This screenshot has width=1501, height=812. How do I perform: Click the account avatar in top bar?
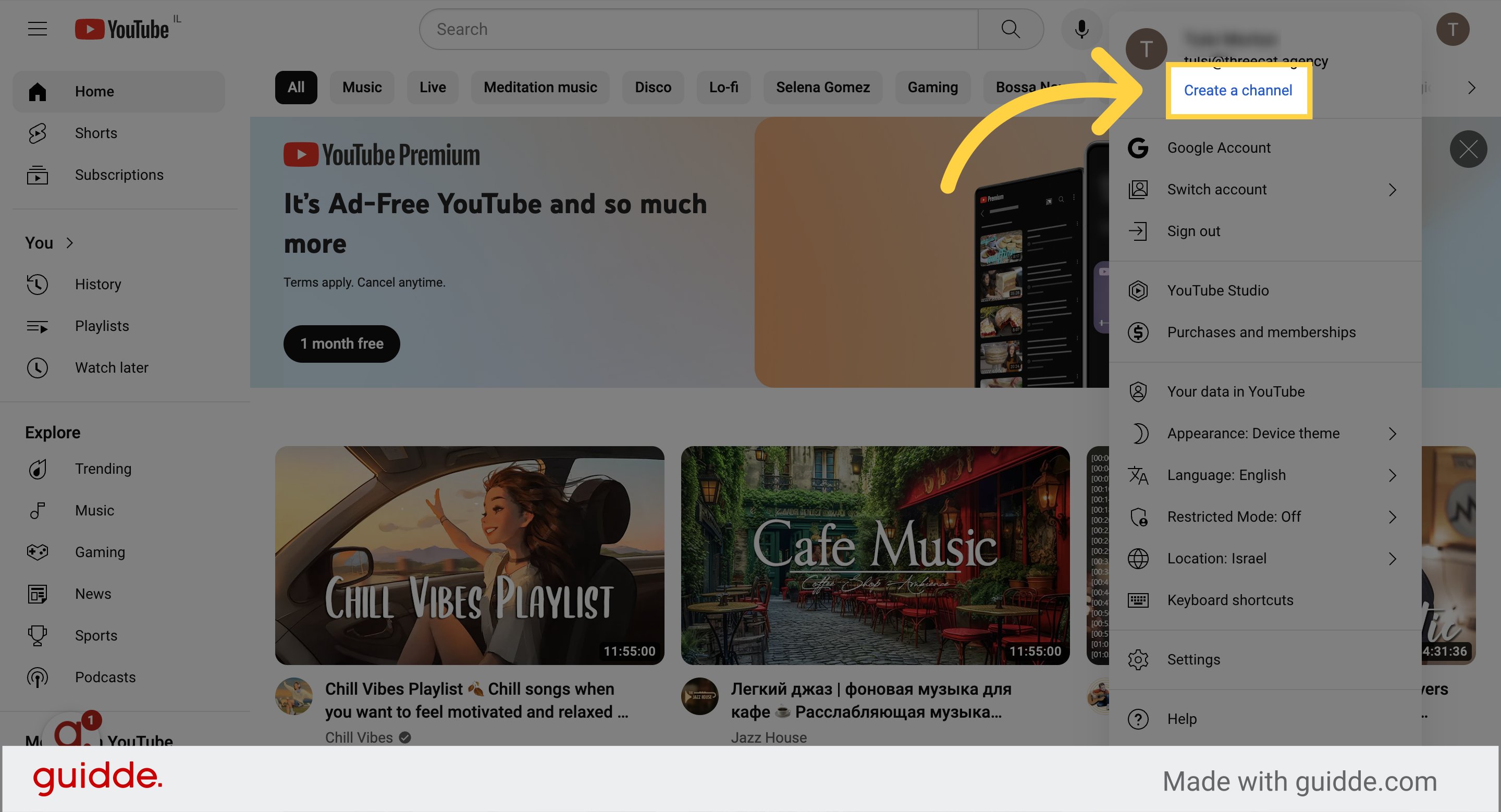[x=1452, y=29]
